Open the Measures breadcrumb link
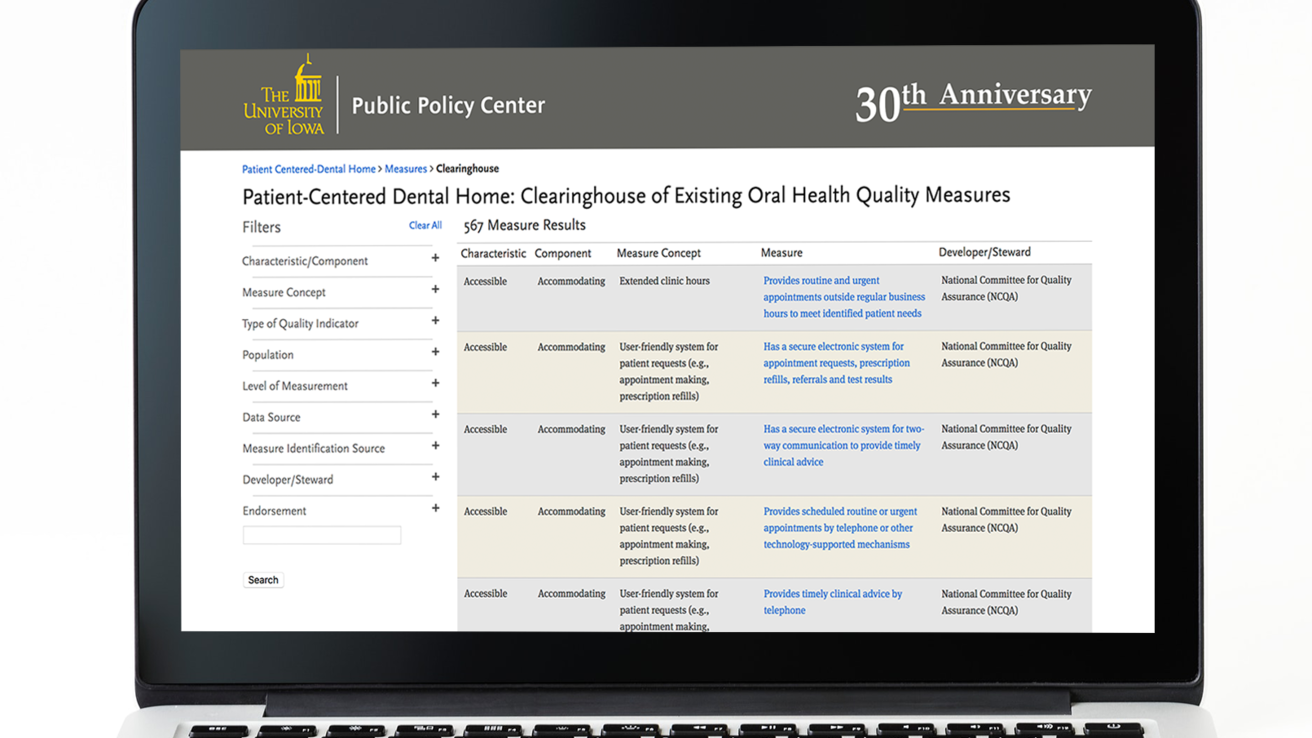 [405, 168]
